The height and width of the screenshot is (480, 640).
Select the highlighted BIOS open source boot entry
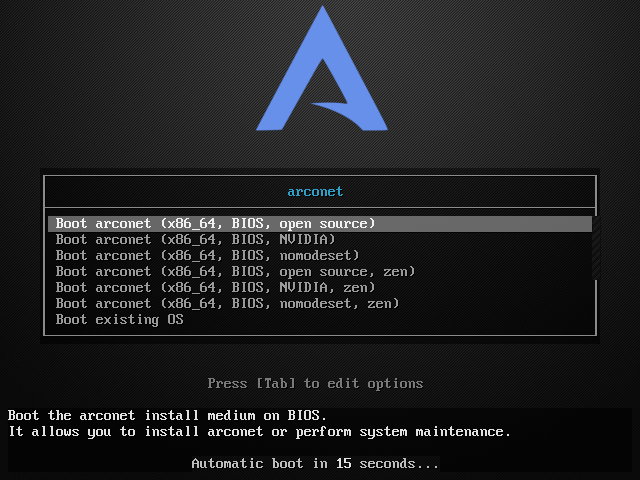tap(320, 224)
